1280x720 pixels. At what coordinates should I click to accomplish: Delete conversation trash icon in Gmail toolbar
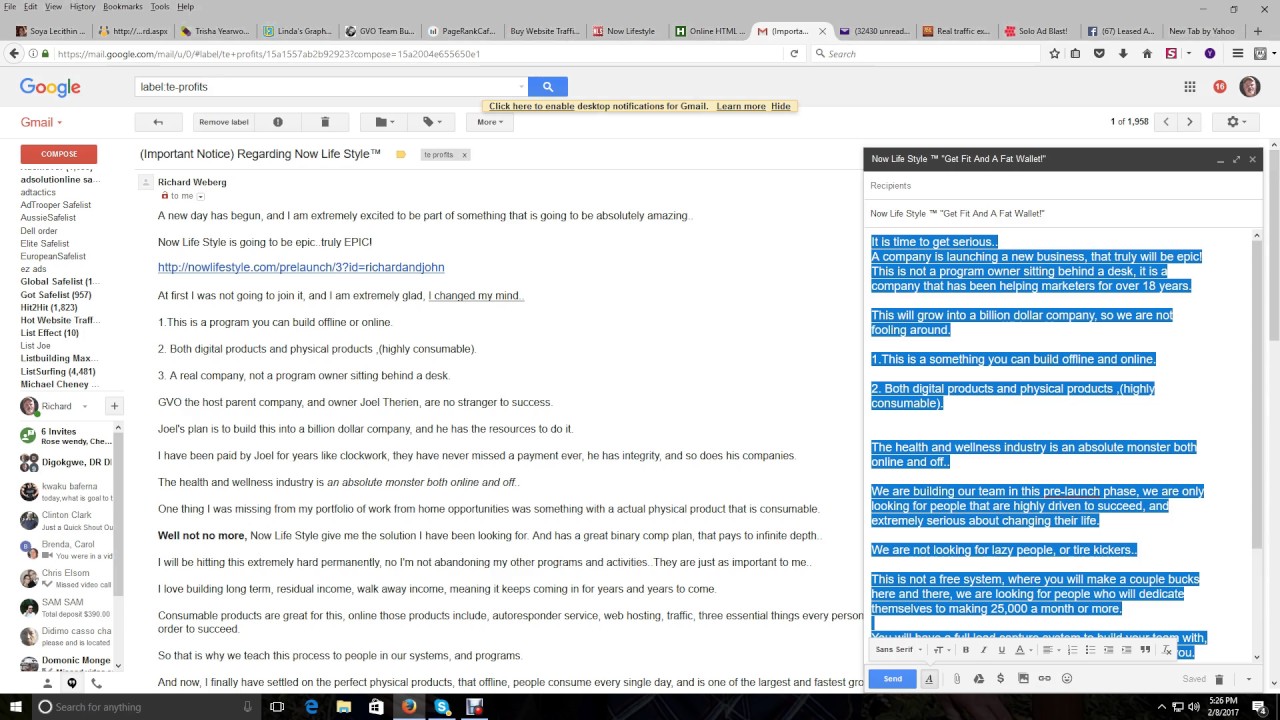tap(325, 122)
